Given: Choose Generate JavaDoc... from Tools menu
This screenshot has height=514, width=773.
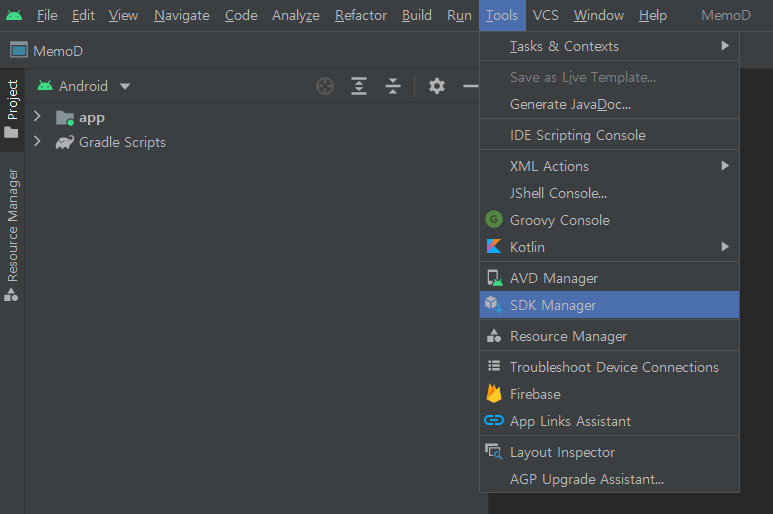Looking at the screenshot, I should tap(609, 104).
